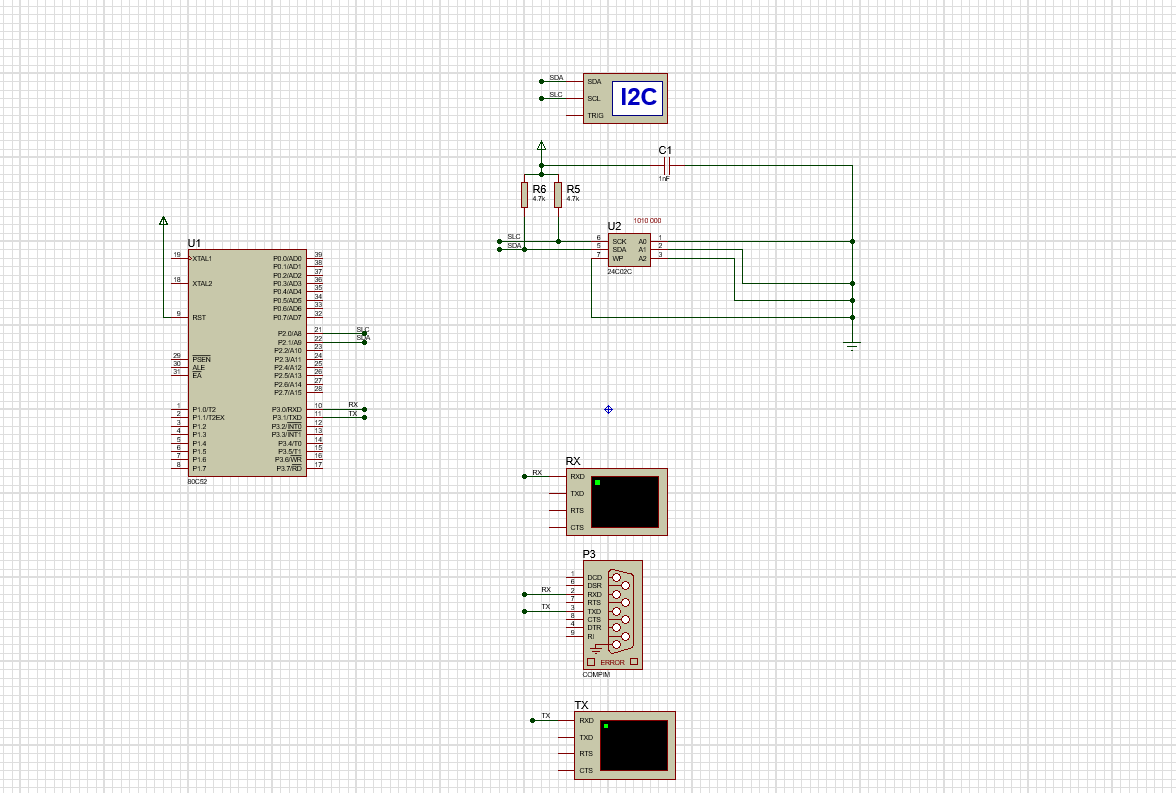Click pin P3.0/RXD on U1
The width and height of the screenshot is (1176, 793).
pos(286,410)
